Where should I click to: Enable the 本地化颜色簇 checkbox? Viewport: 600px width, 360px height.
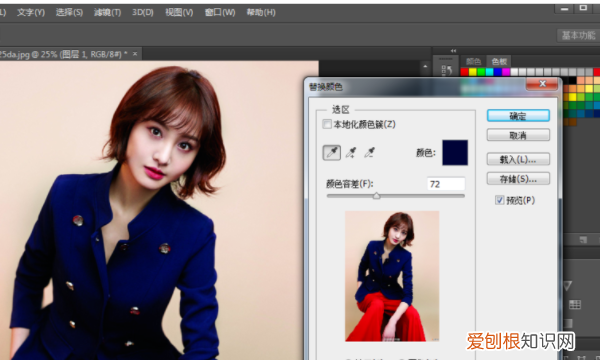tap(327, 124)
